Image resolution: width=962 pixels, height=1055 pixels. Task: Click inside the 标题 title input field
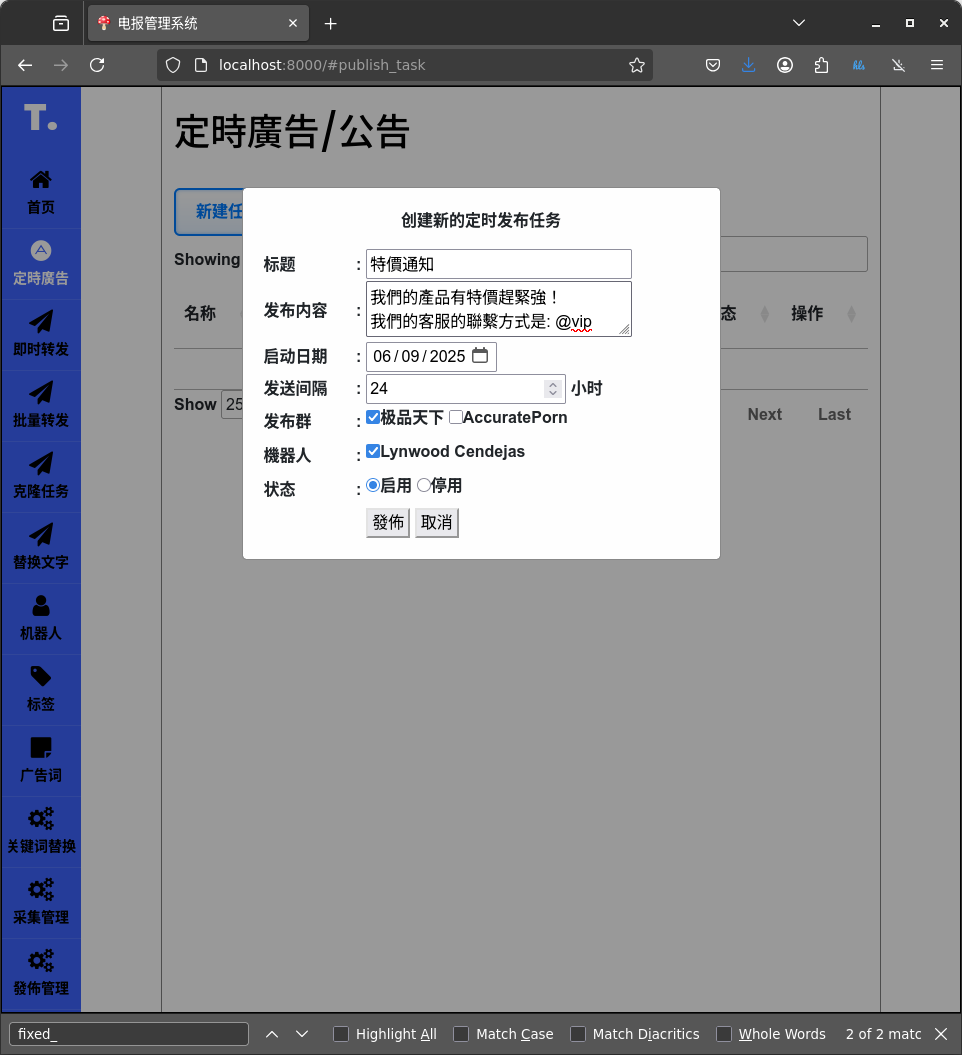pos(498,263)
